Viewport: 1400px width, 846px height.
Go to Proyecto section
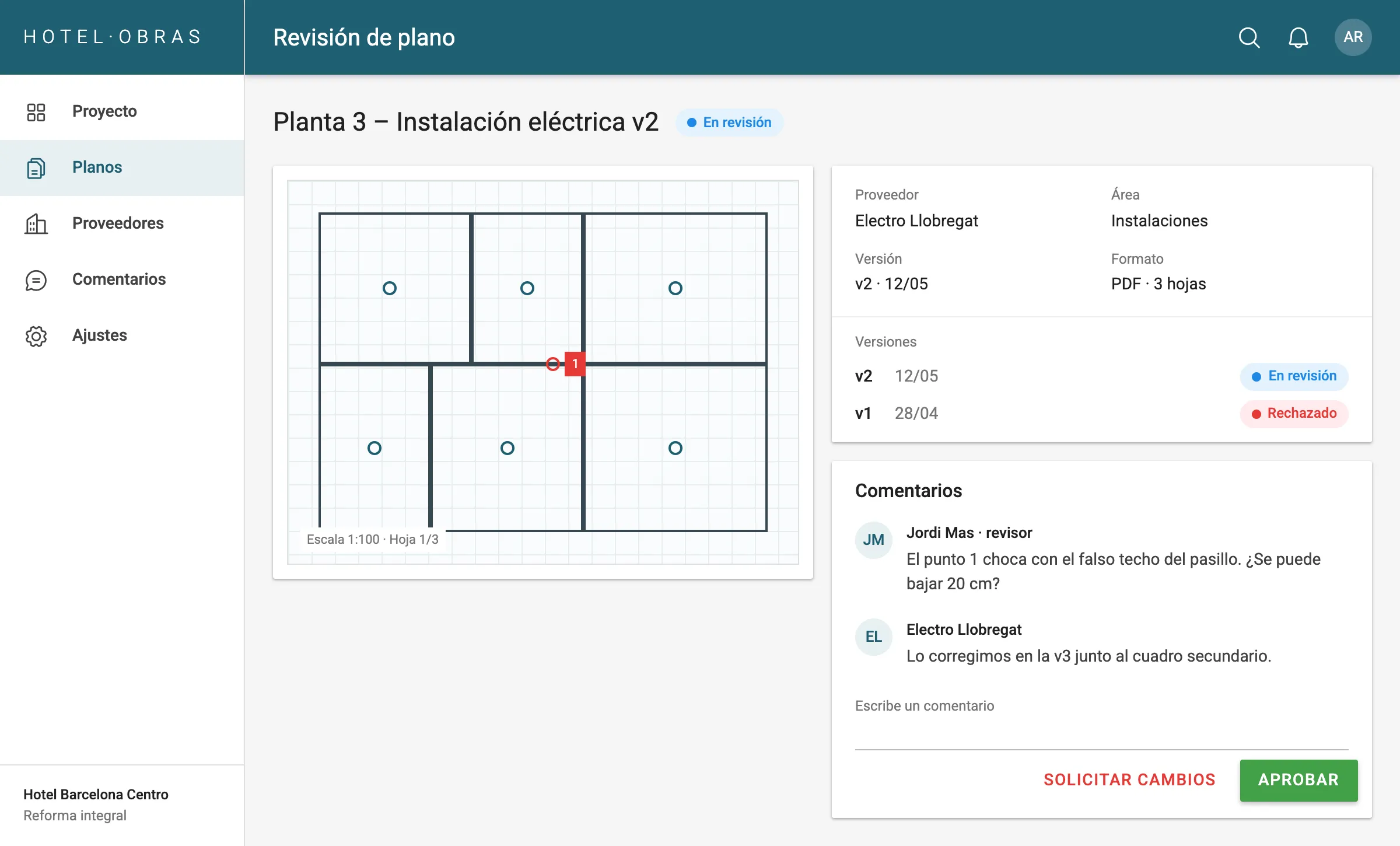pyautogui.click(x=122, y=111)
